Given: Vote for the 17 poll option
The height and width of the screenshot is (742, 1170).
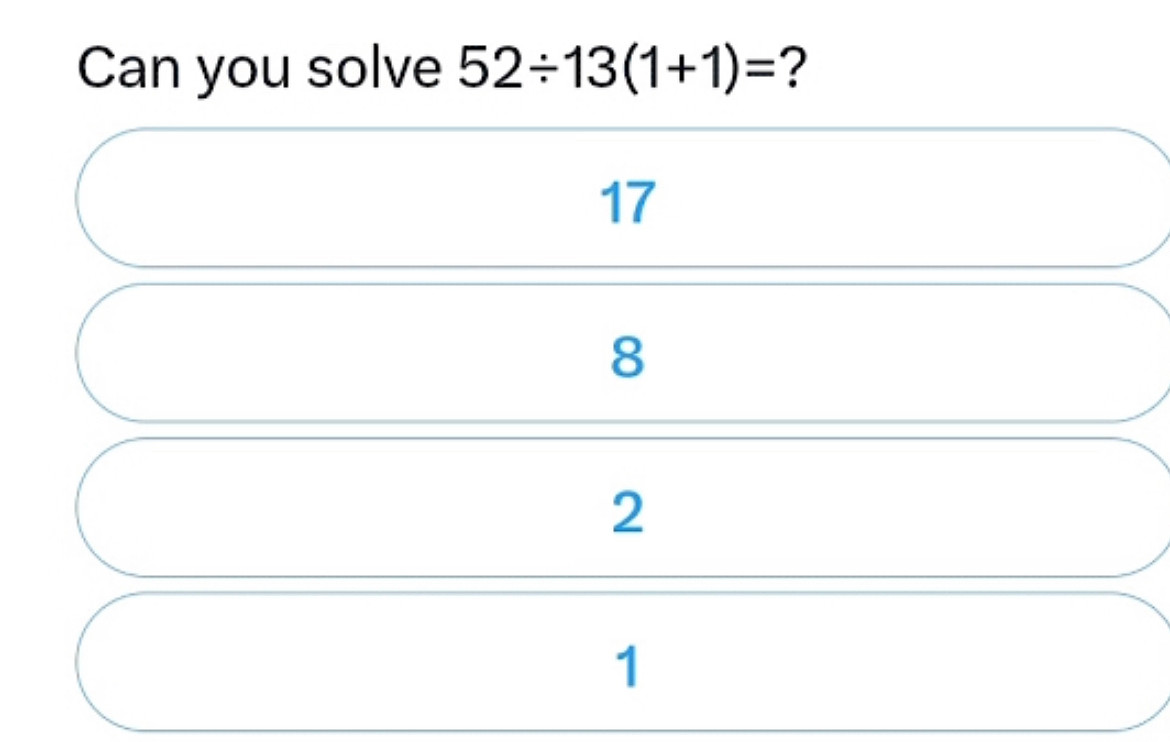Looking at the screenshot, I should (x=625, y=198).
